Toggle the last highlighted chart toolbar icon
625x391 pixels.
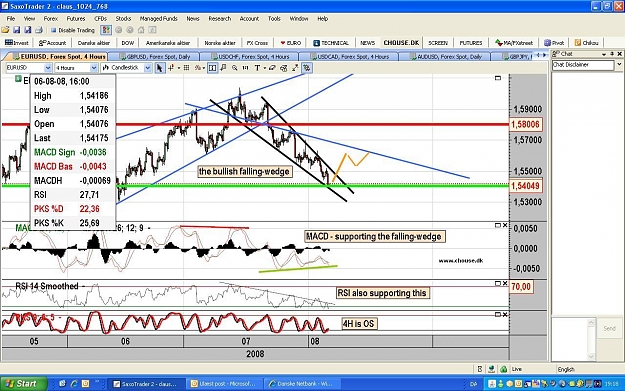[307, 68]
